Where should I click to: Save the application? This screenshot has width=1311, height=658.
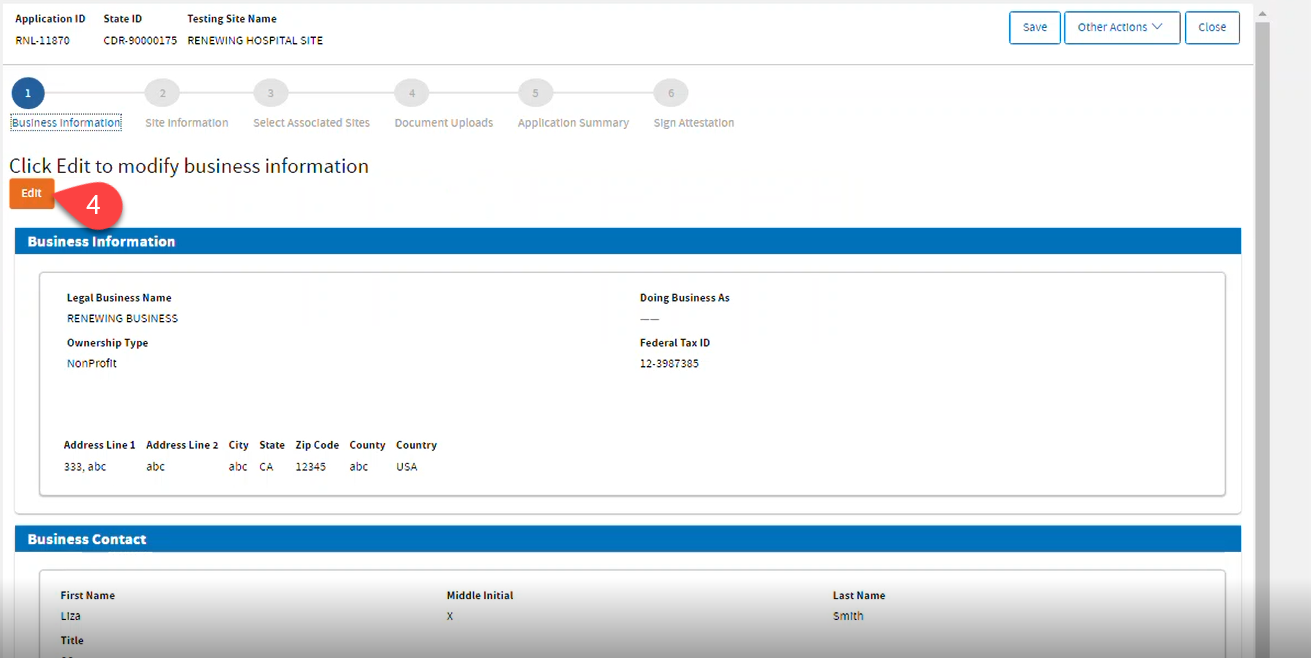[x=1035, y=27]
